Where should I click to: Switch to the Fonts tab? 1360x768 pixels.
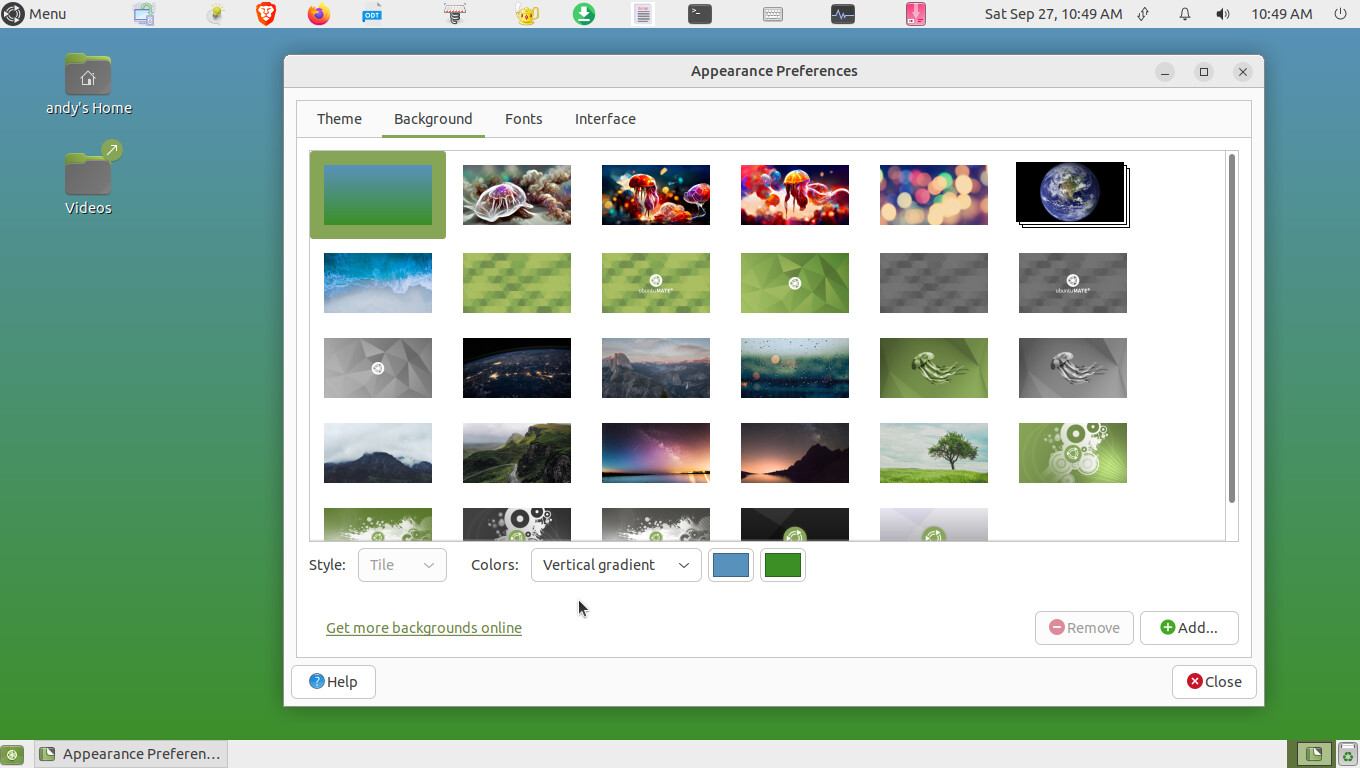click(523, 119)
